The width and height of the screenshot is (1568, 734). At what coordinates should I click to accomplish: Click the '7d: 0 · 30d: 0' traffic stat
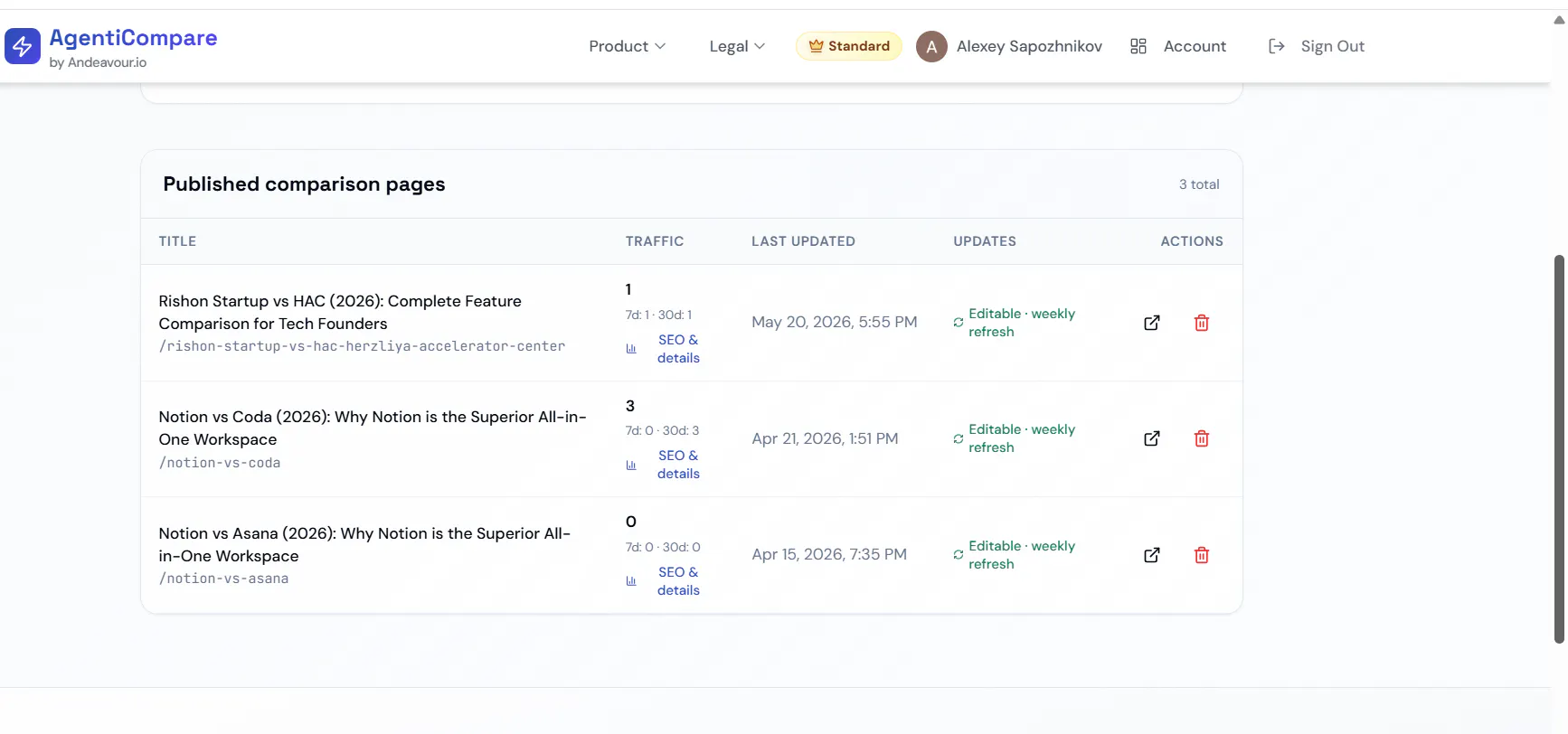pos(663,547)
